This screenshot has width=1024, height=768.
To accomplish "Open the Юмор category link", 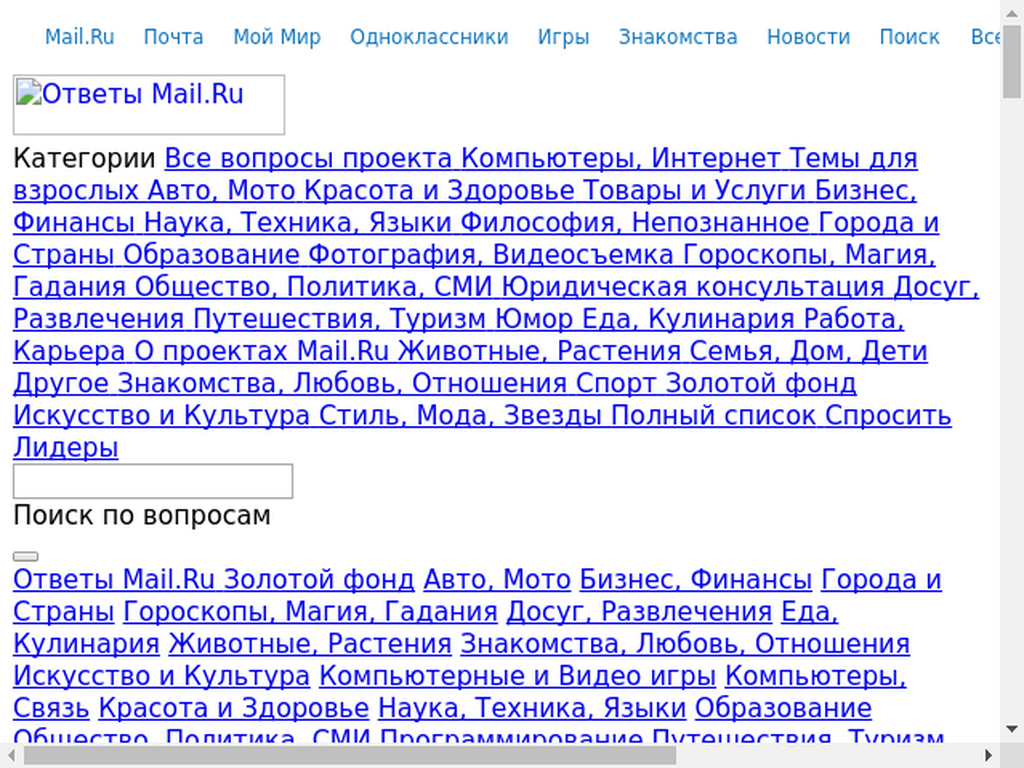I will 534,319.
